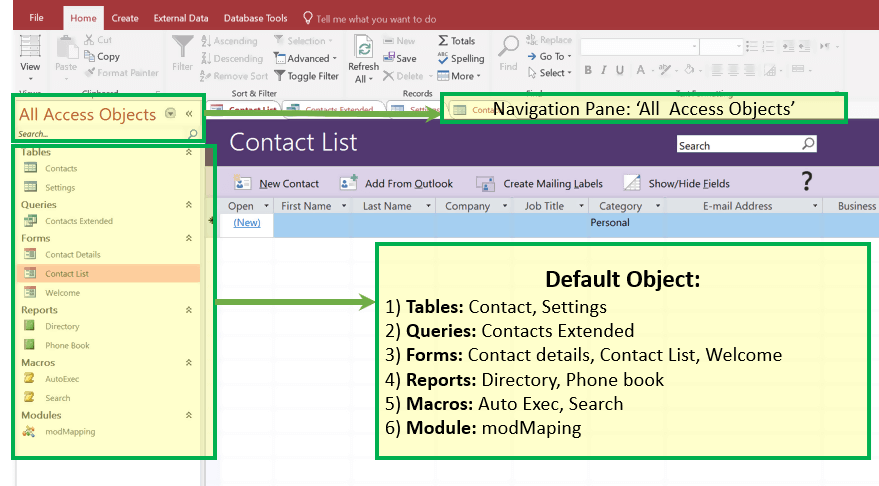The width and height of the screenshot is (879, 486).
Task: Open the Contacts Extended query
Action: tap(78, 221)
